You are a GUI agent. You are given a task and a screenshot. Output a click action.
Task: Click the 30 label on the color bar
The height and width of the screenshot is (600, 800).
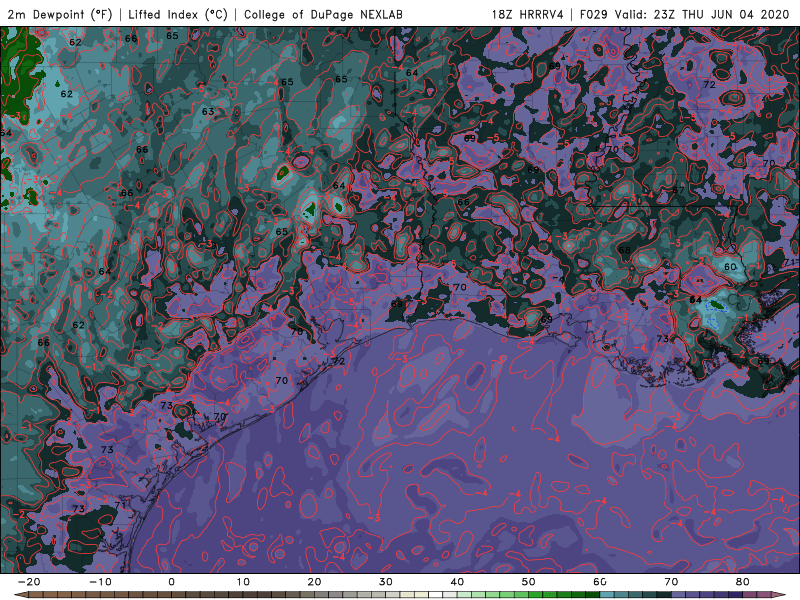(x=386, y=582)
